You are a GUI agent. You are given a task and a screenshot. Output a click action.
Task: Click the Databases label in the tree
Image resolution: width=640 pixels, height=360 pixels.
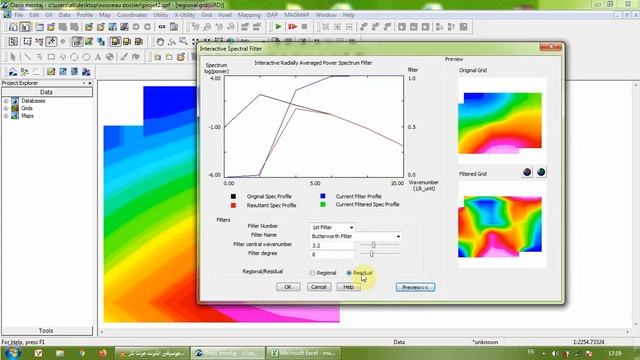(x=33, y=101)
